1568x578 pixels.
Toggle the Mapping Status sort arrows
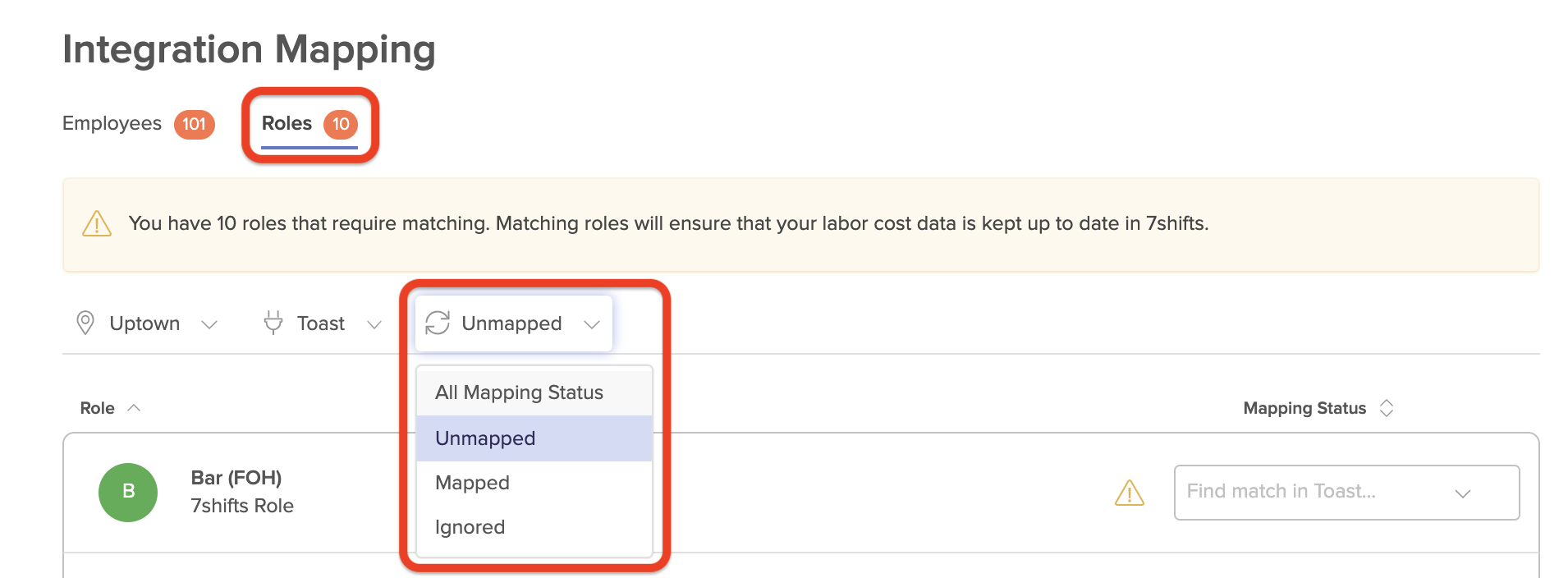pos(1387,408)
